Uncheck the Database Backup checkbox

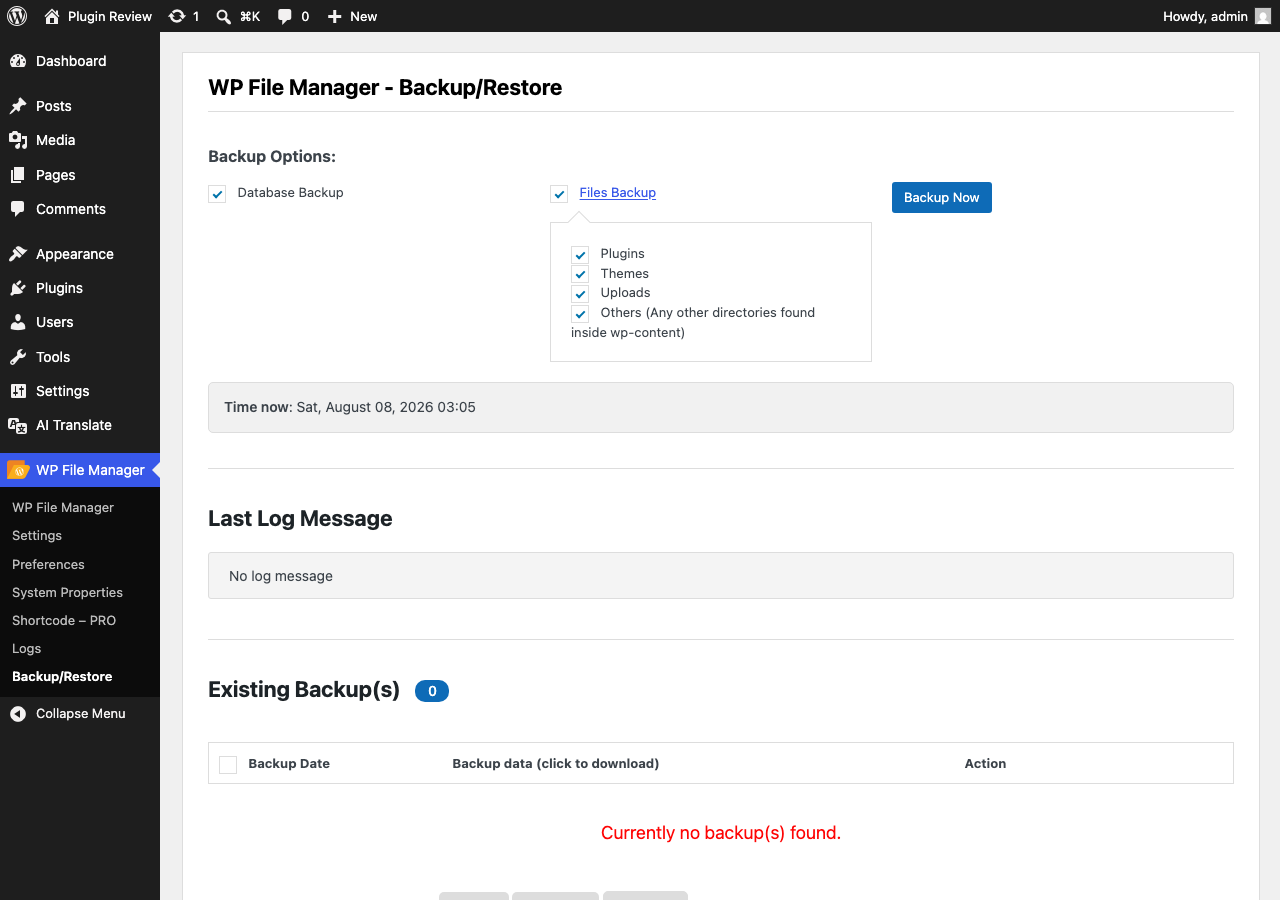[x=217, y=194]
